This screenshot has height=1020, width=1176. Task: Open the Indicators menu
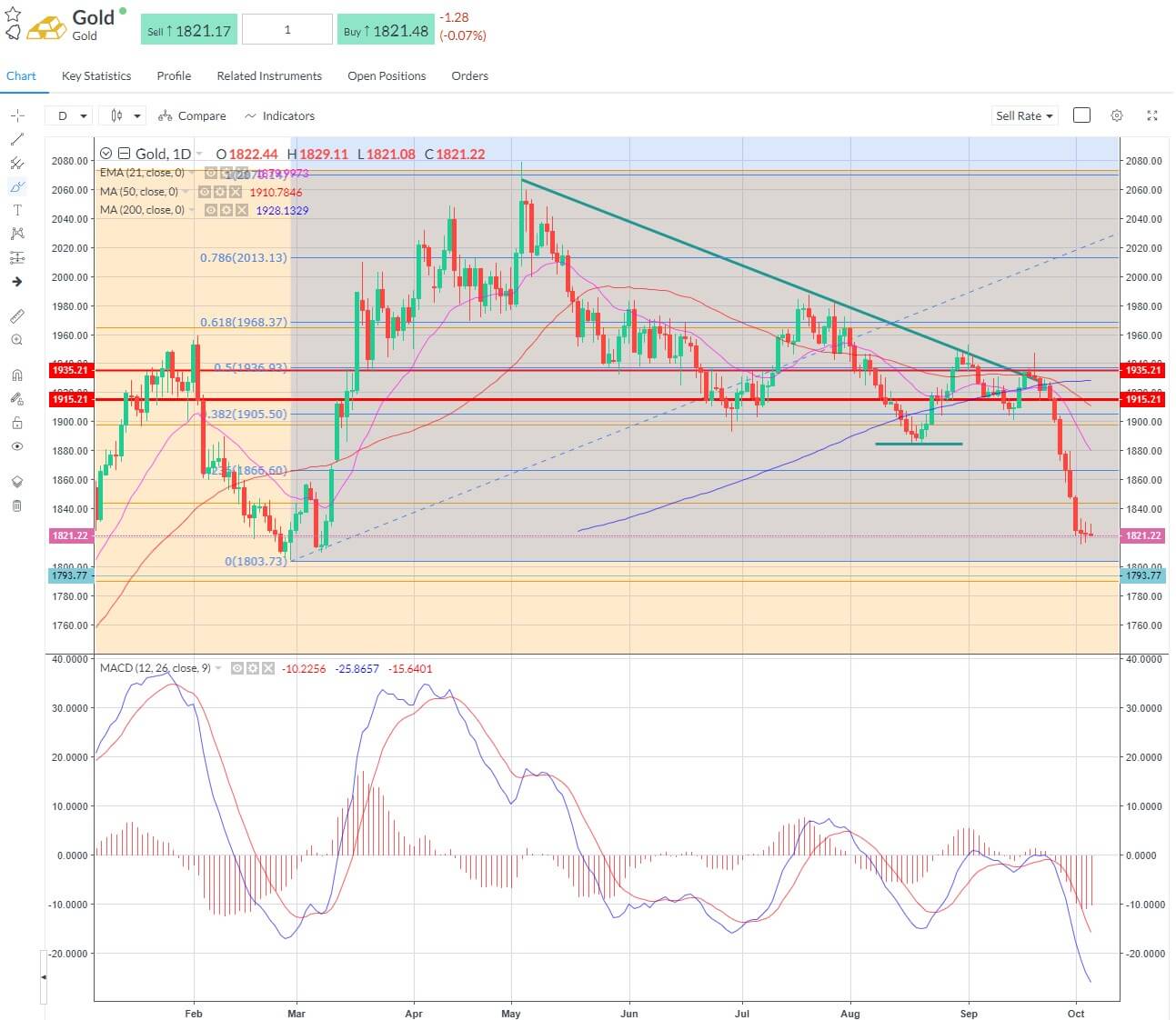279,115
